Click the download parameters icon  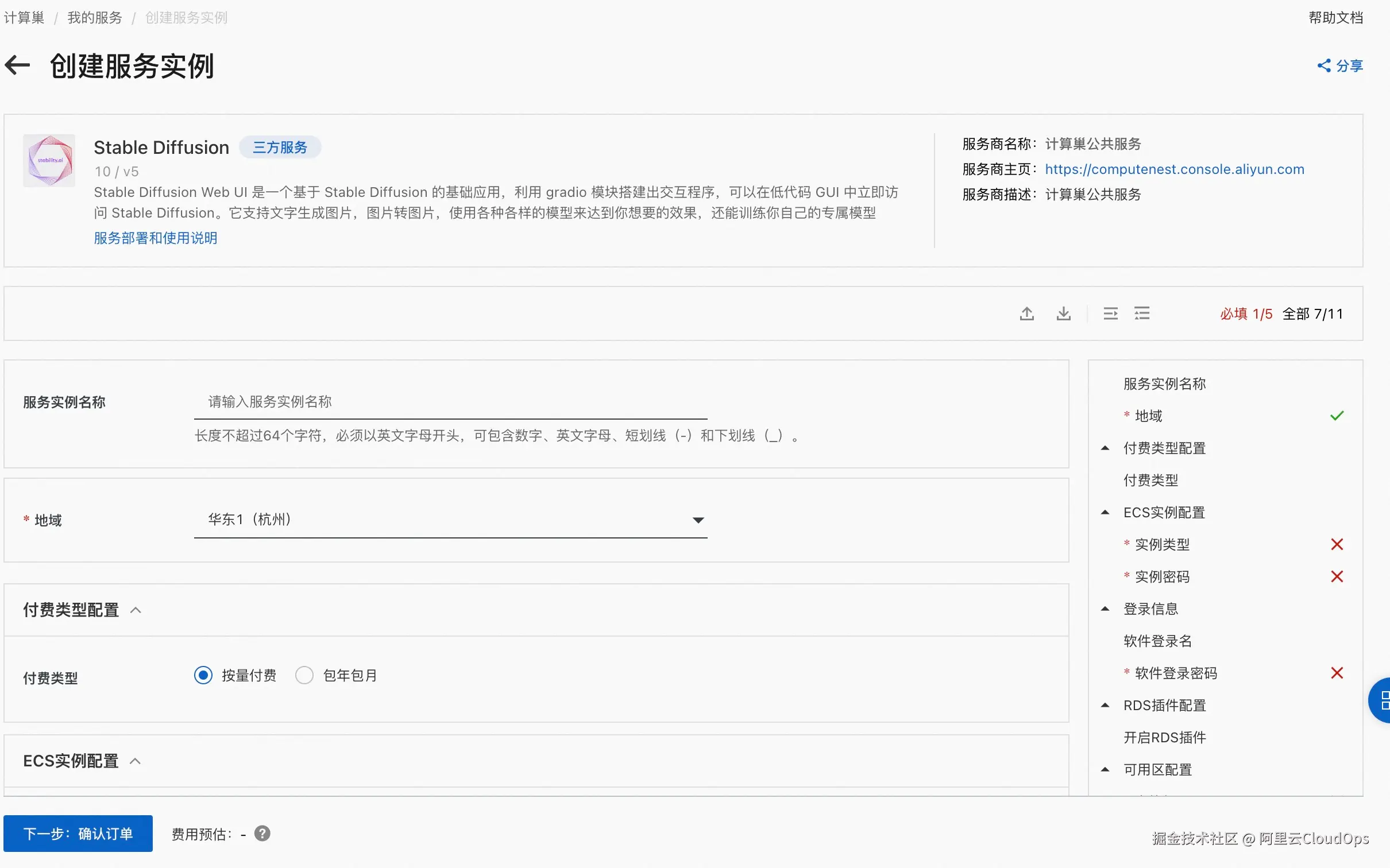point(1064,313)
